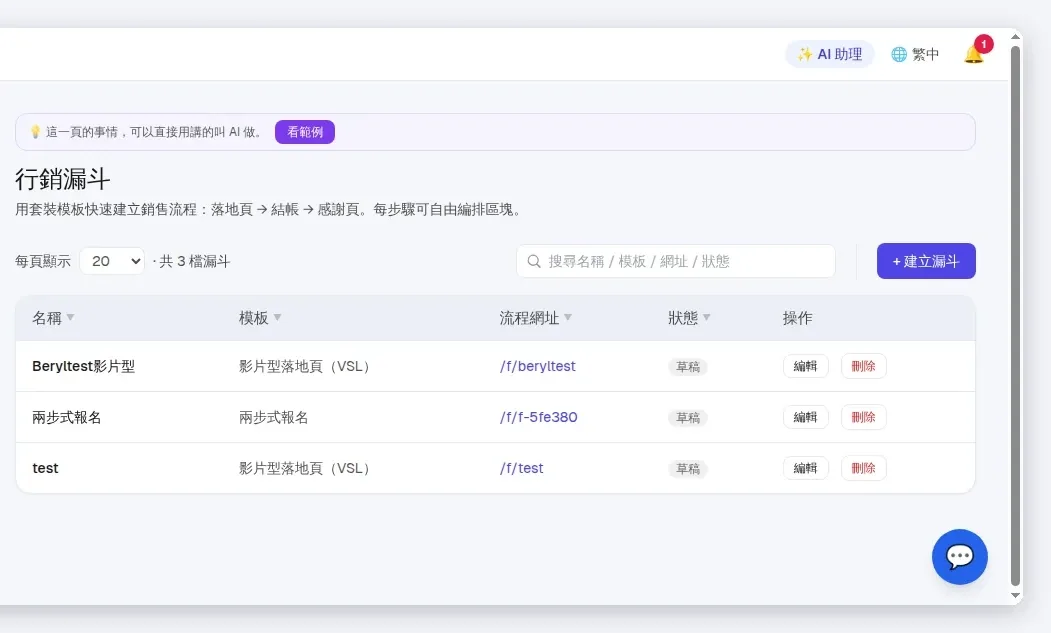Open the chat bubble widget
This screenshot has width=1051, height=633.
(960, 557)
